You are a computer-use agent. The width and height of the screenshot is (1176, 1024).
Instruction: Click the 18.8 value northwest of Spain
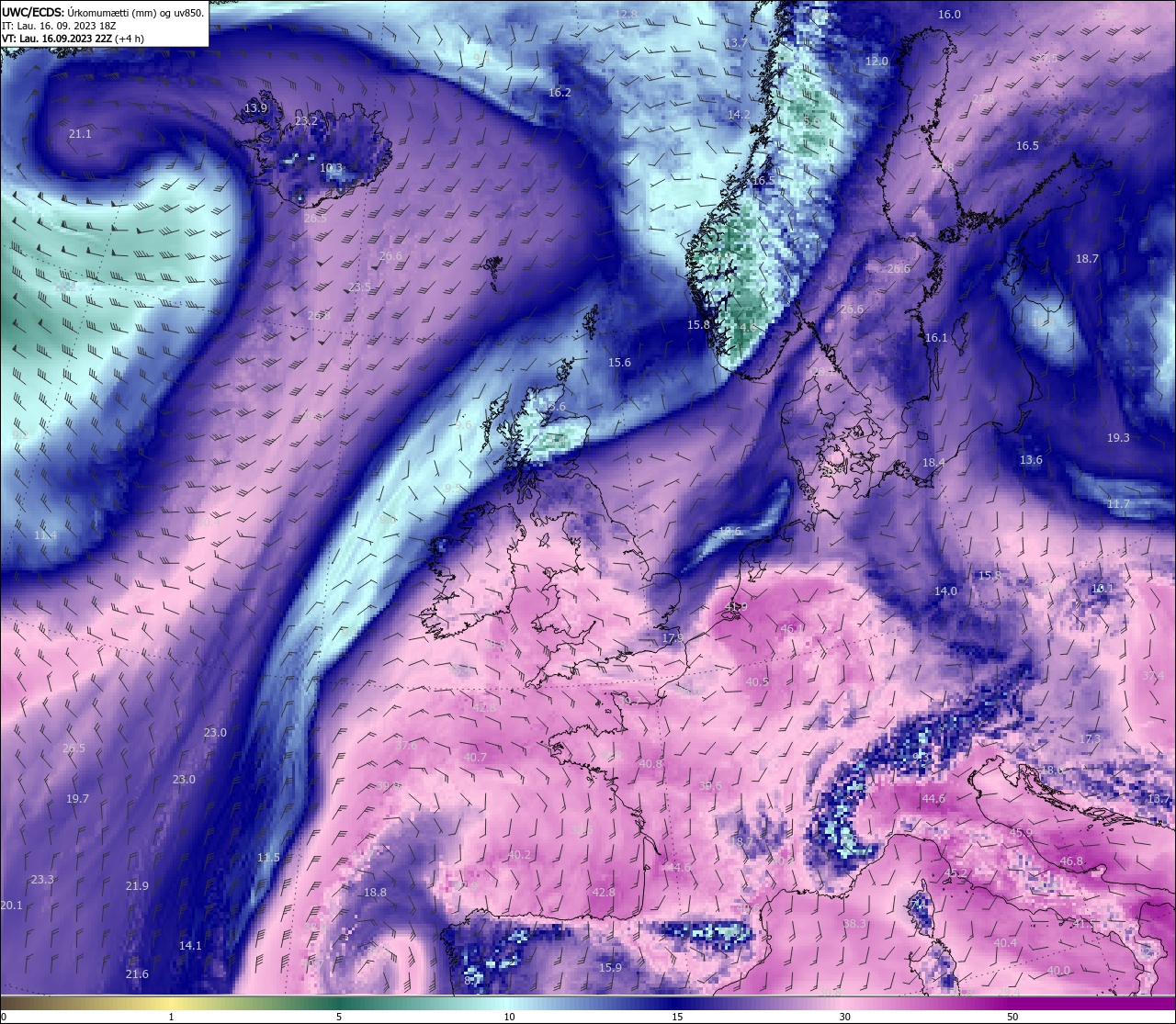[x=375, y=893]
